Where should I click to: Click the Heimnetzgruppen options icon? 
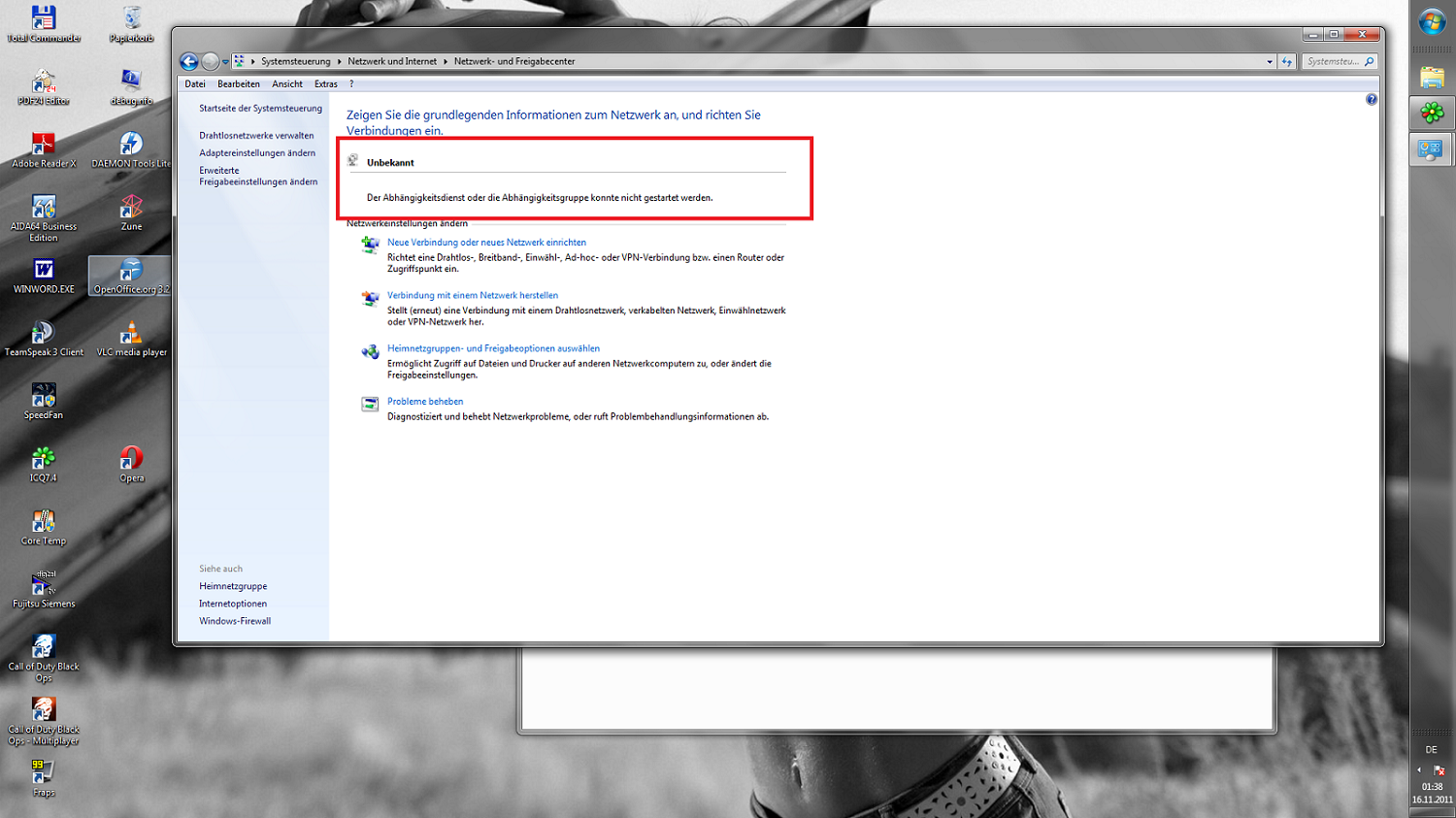[370, 351]
